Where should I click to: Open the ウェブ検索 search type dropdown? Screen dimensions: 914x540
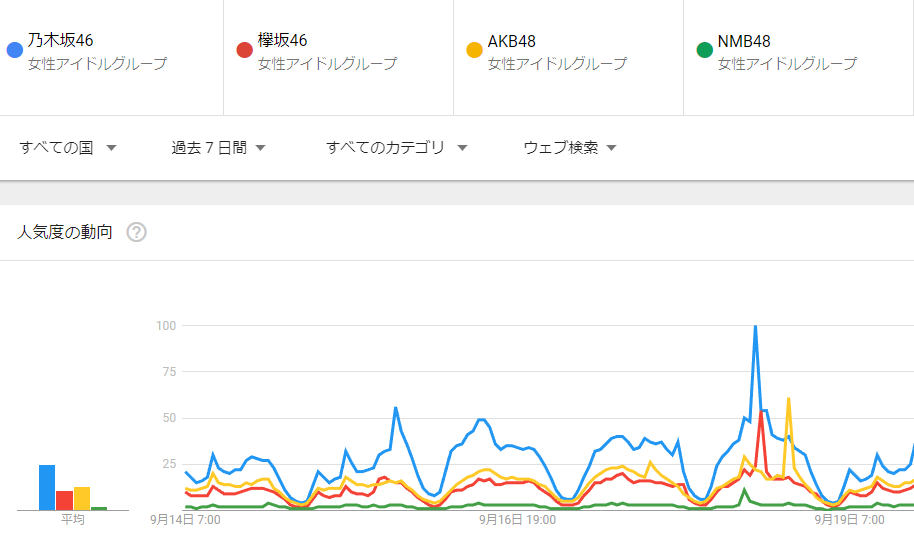tap(569, 148)
